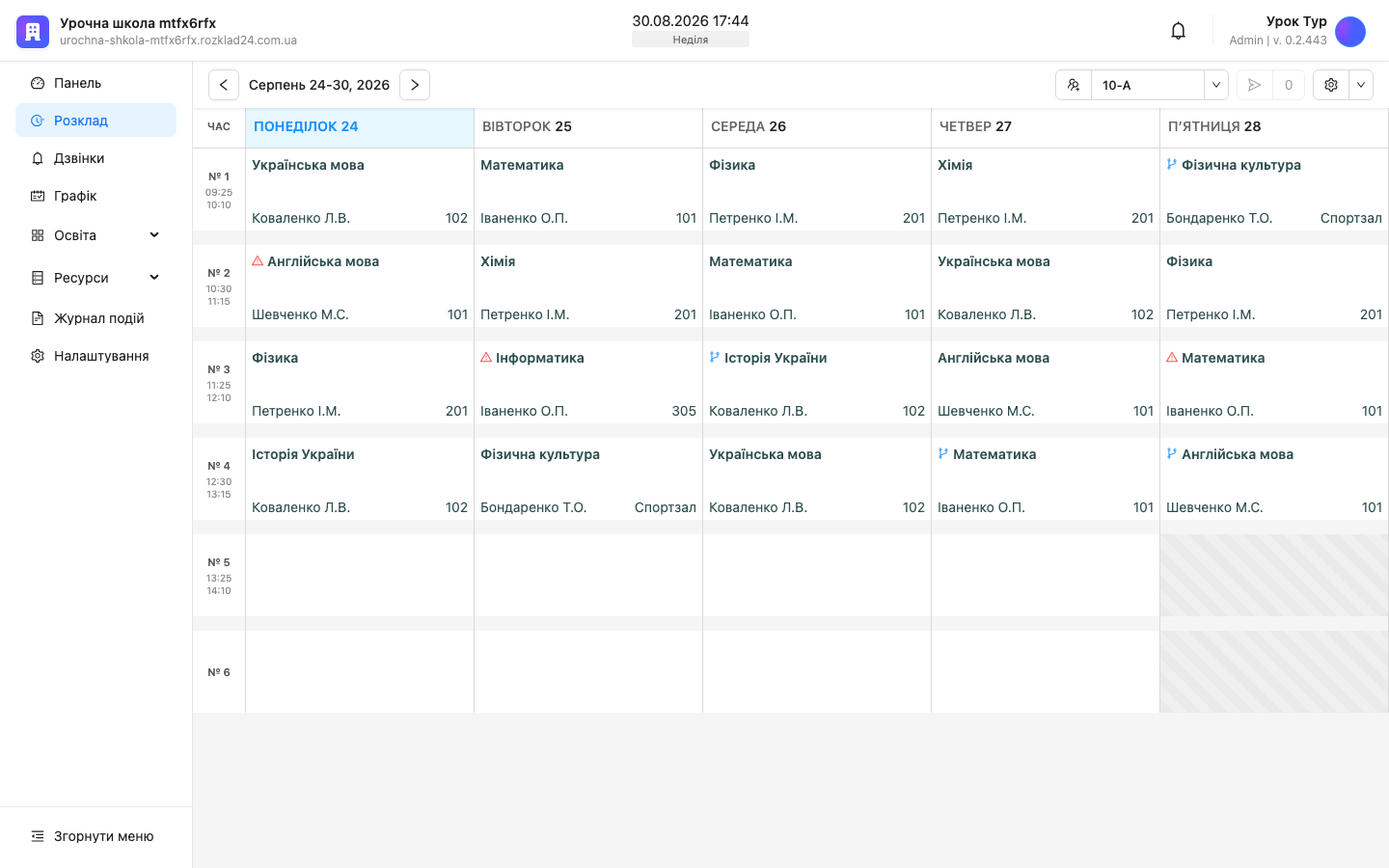Expand the dropdown arrow next to the gear
1389x868 pixels.
[x=1361, y=85]
